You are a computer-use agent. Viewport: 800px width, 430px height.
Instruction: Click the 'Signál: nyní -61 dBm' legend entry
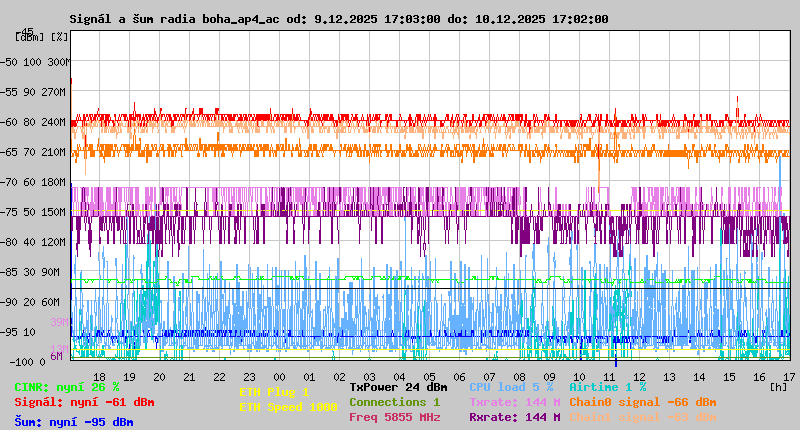click(84, 402)
